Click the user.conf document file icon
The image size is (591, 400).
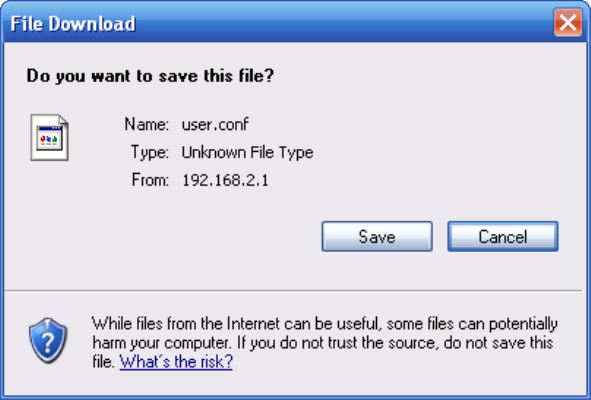click(49, 138)
